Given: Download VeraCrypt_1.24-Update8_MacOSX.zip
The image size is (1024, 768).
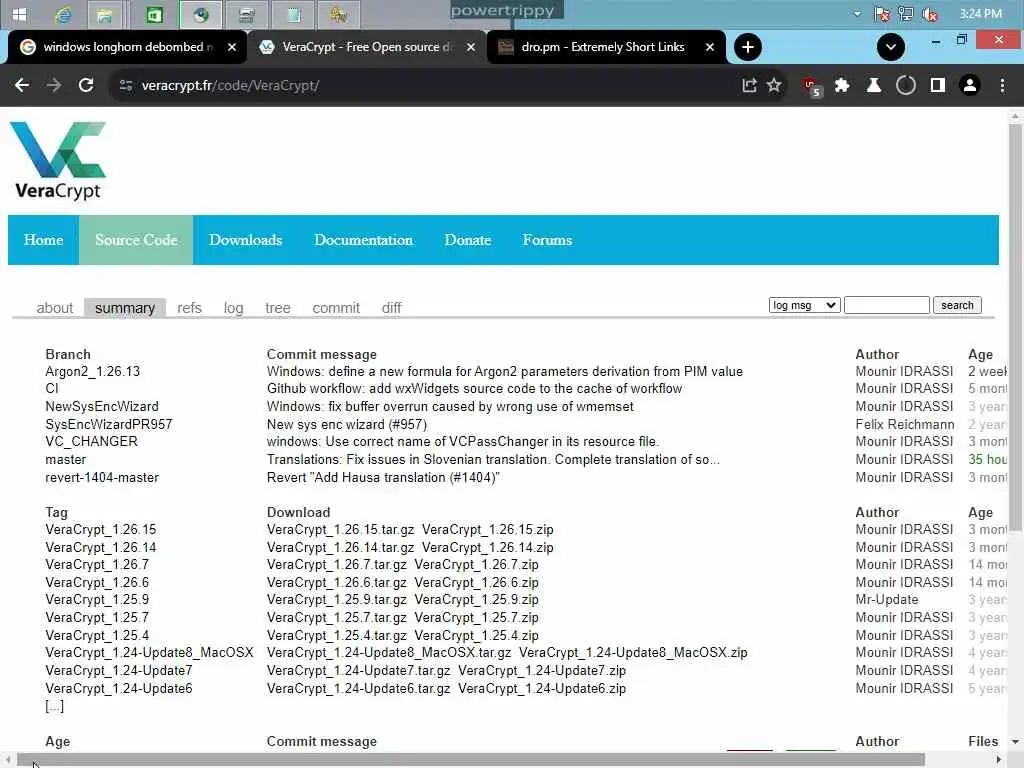Looking at the screenshot, I should pos(633,652).
